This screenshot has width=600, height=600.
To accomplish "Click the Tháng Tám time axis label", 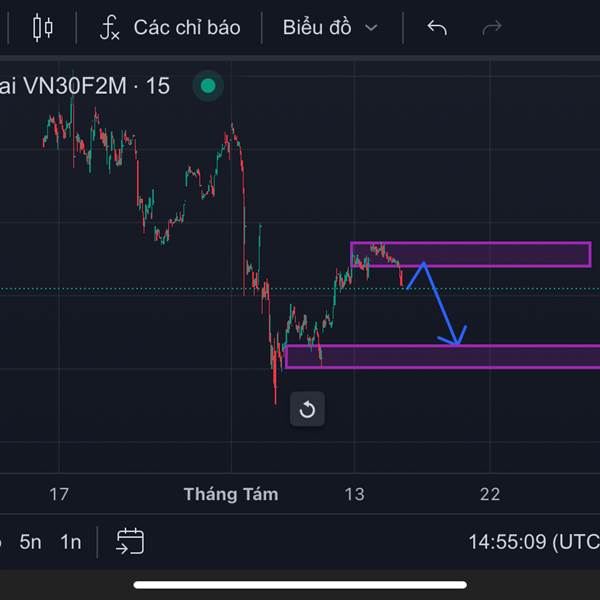I will [x=231, y=494].
